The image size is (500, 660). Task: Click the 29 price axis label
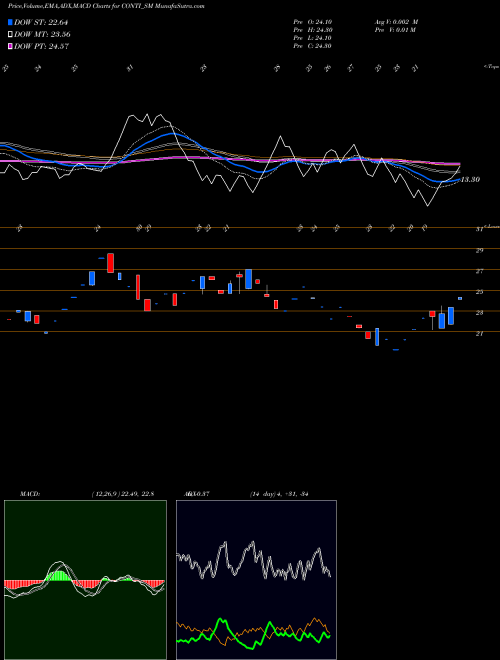click(479, 250)
